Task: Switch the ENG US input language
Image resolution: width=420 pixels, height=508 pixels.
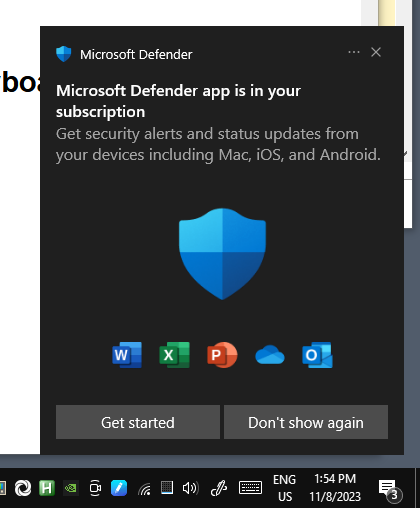Action: coord(284,488)
